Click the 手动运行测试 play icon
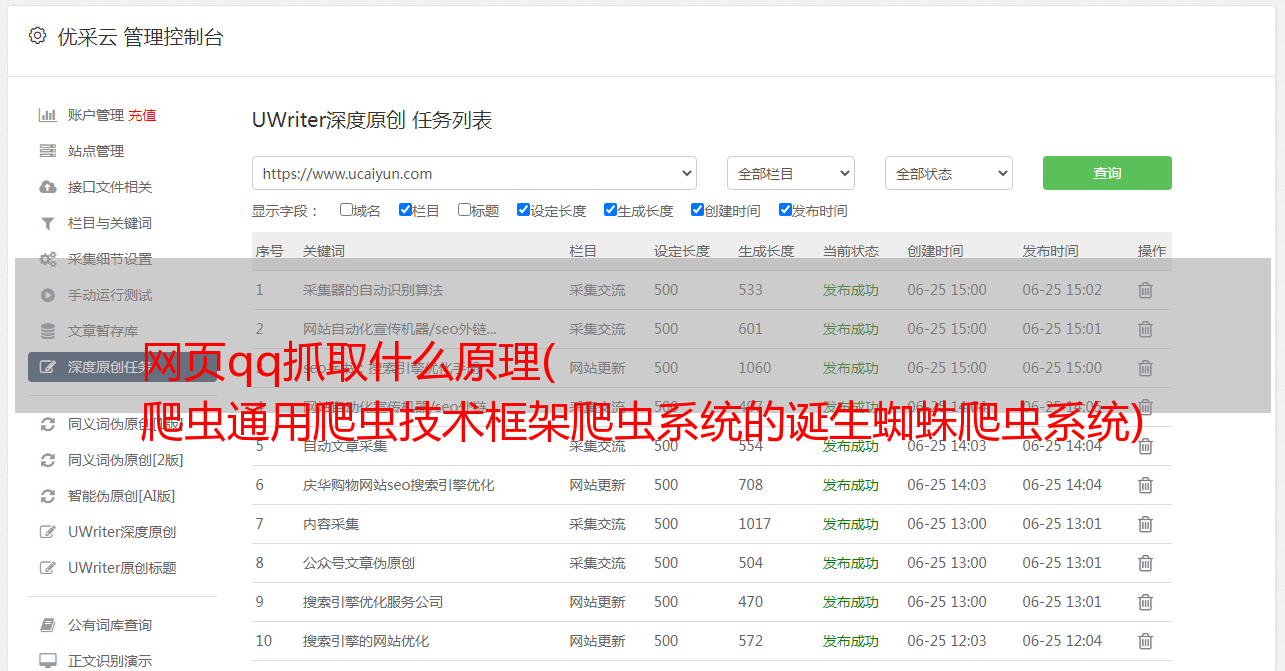 tap(47, 295)
